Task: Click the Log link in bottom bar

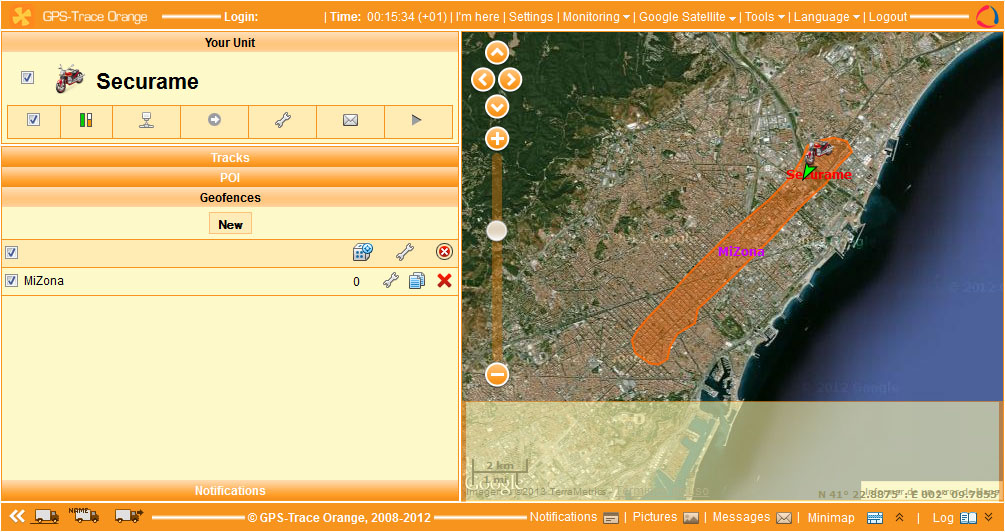Action: (943, 517)
